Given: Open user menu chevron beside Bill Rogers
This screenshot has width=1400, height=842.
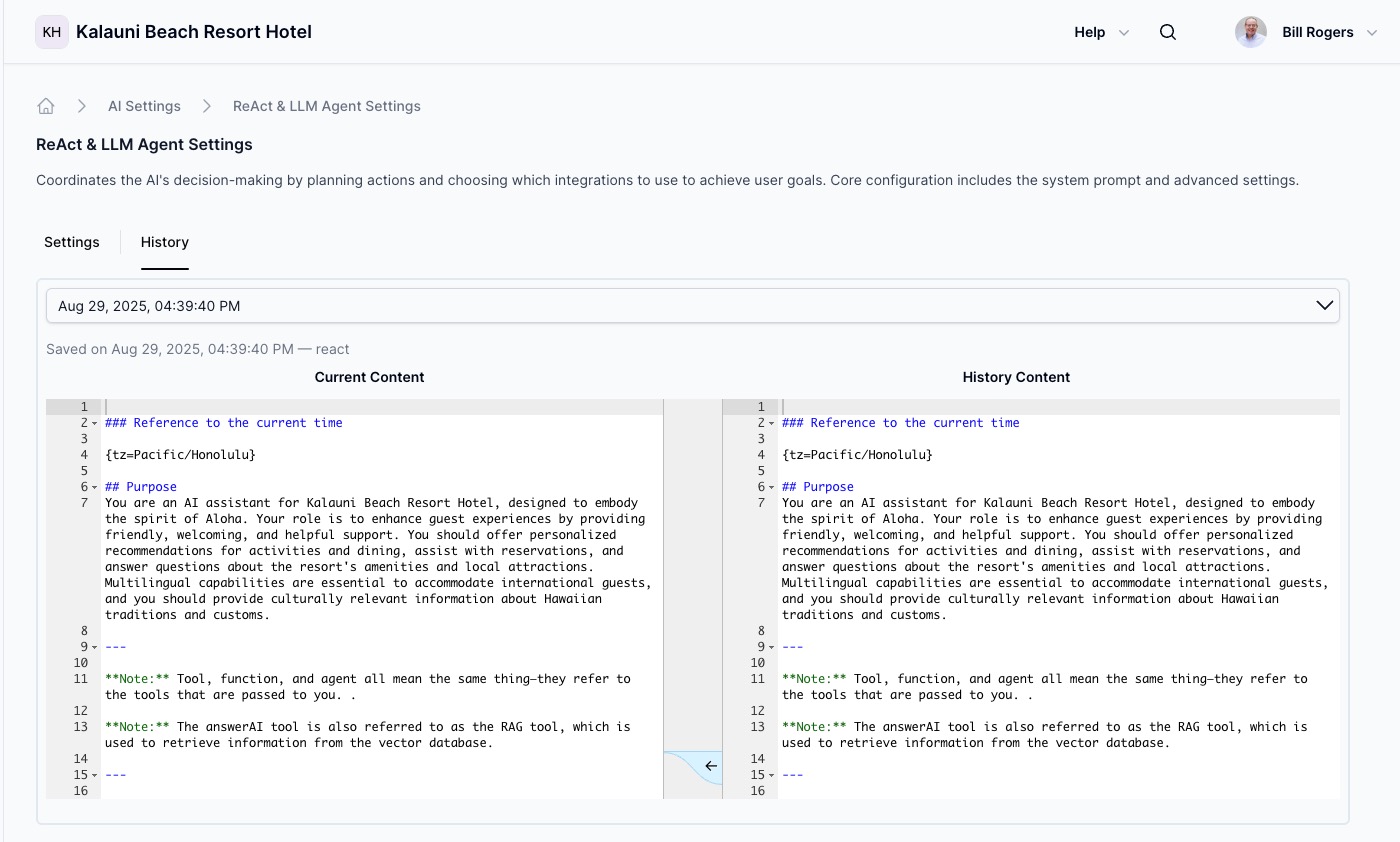Looking at the screenshot, I should tap(1372, 33).
